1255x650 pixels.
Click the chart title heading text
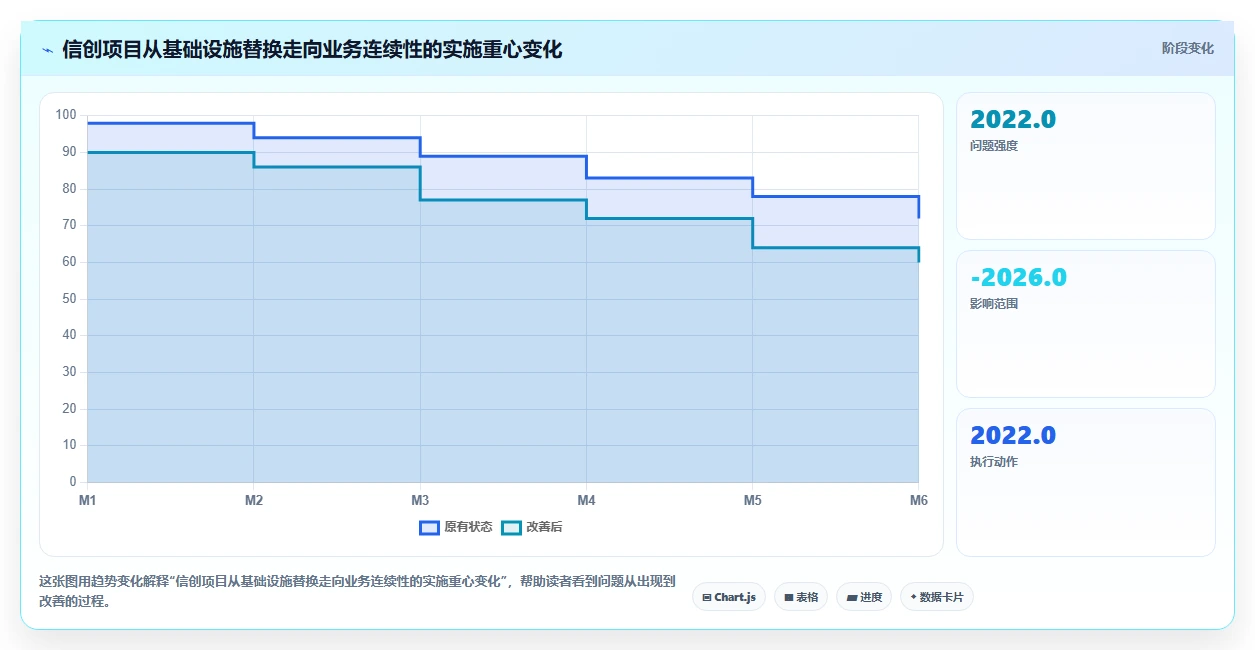(x=312, y=49)
